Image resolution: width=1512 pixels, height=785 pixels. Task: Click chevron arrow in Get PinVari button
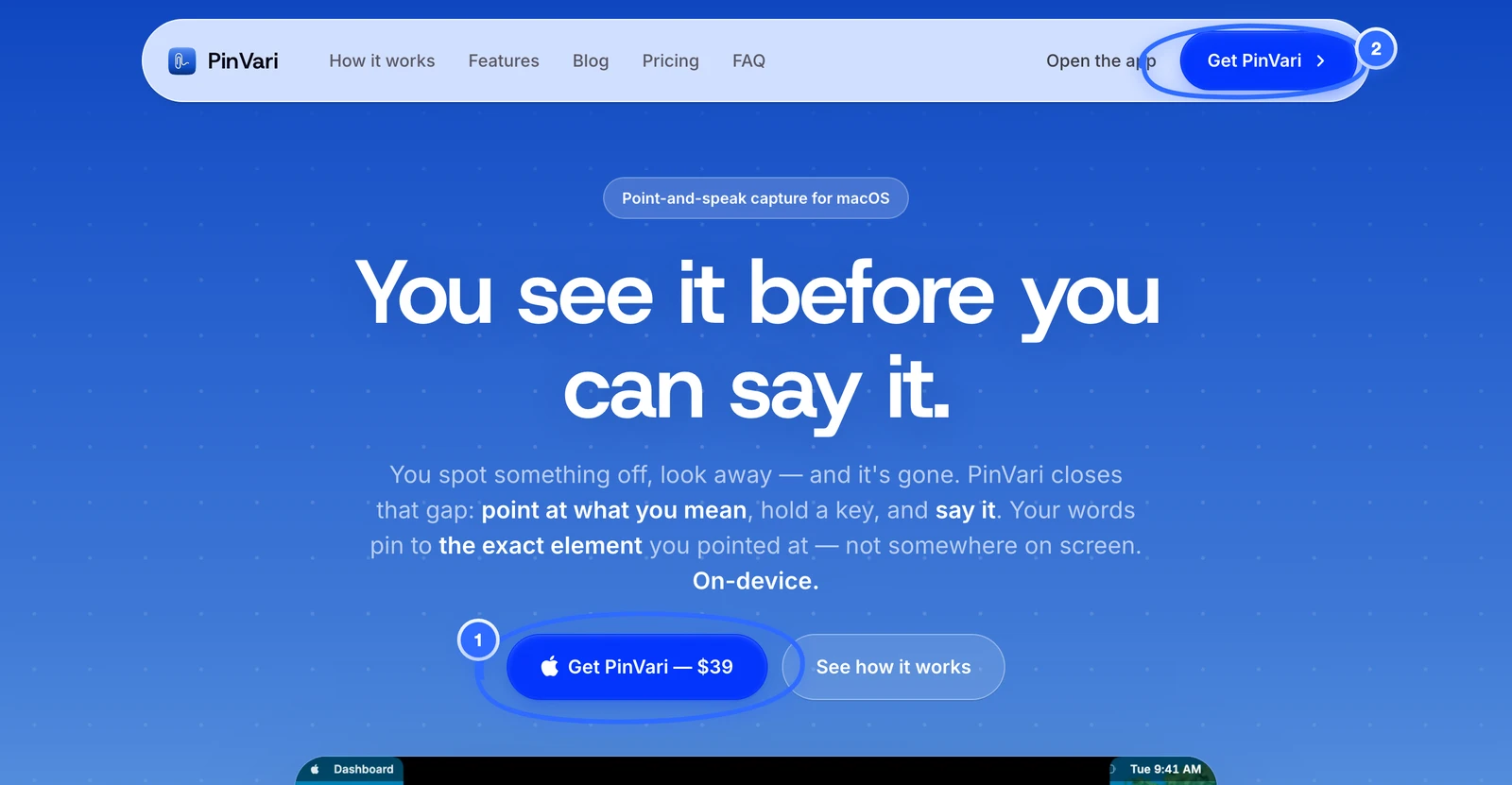pyautogui.click(x=1321, y=60)
